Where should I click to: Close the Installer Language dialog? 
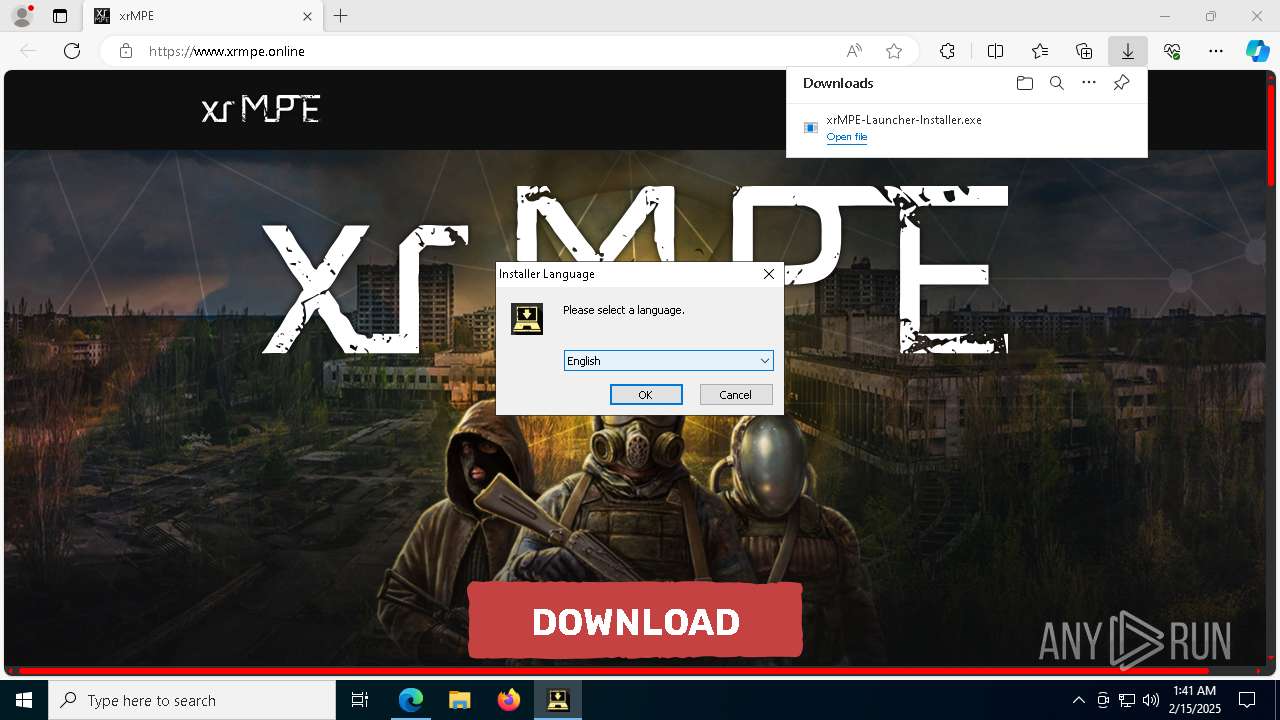tap(769, 274)
